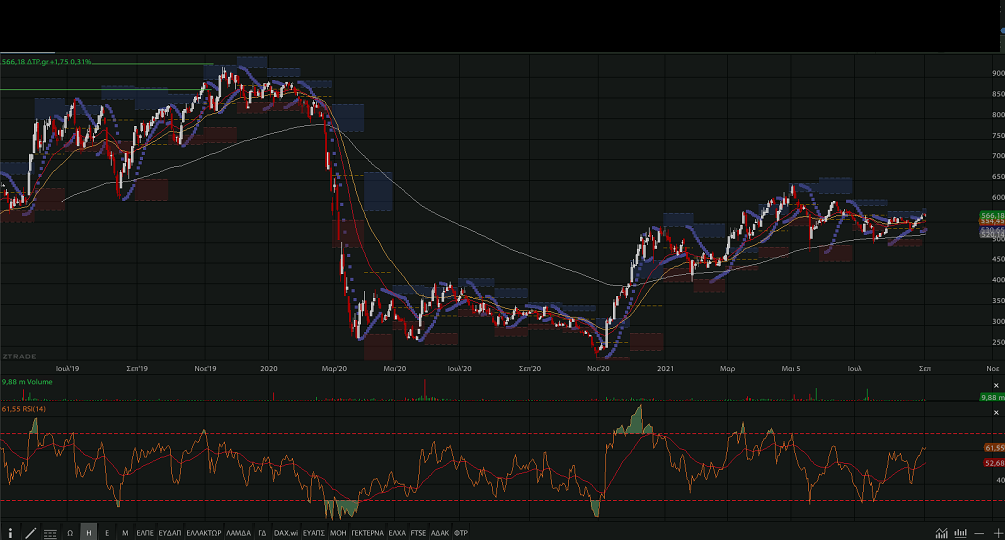
Task: Click the 9,88 m Volume label
Action: tap(27, 382)
